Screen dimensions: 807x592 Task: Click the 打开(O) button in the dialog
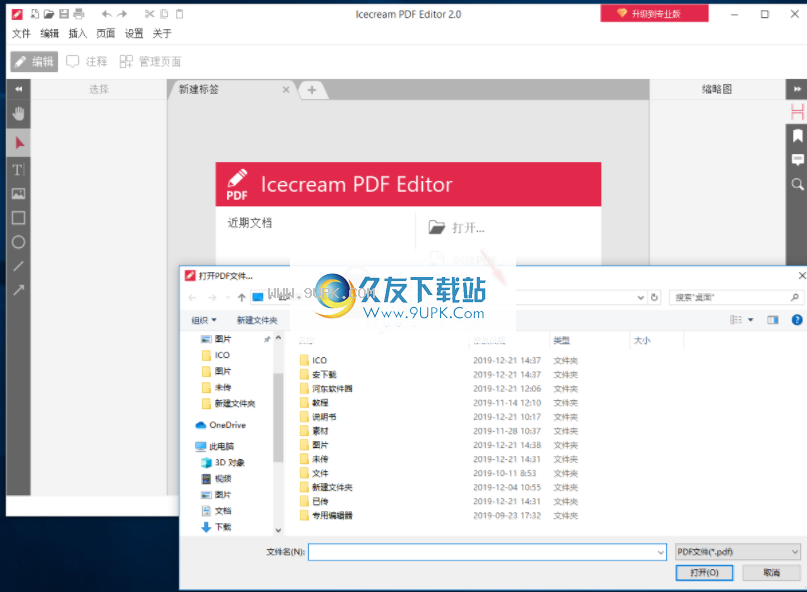point(704,572)
